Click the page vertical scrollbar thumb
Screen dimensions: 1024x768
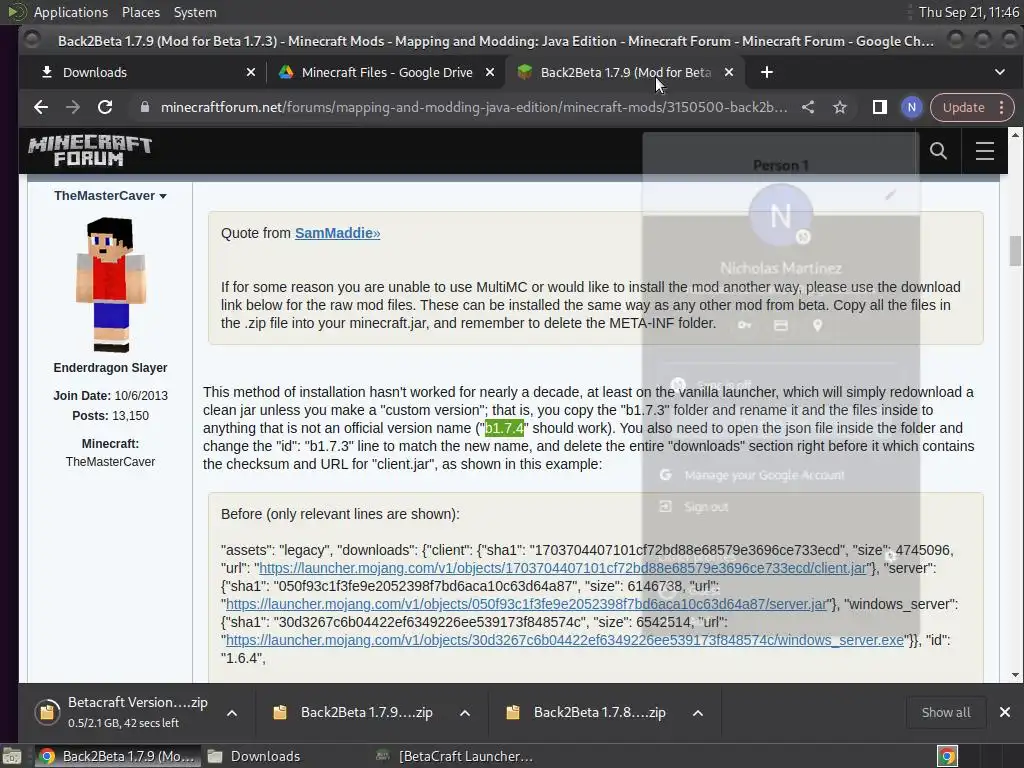1014,251
